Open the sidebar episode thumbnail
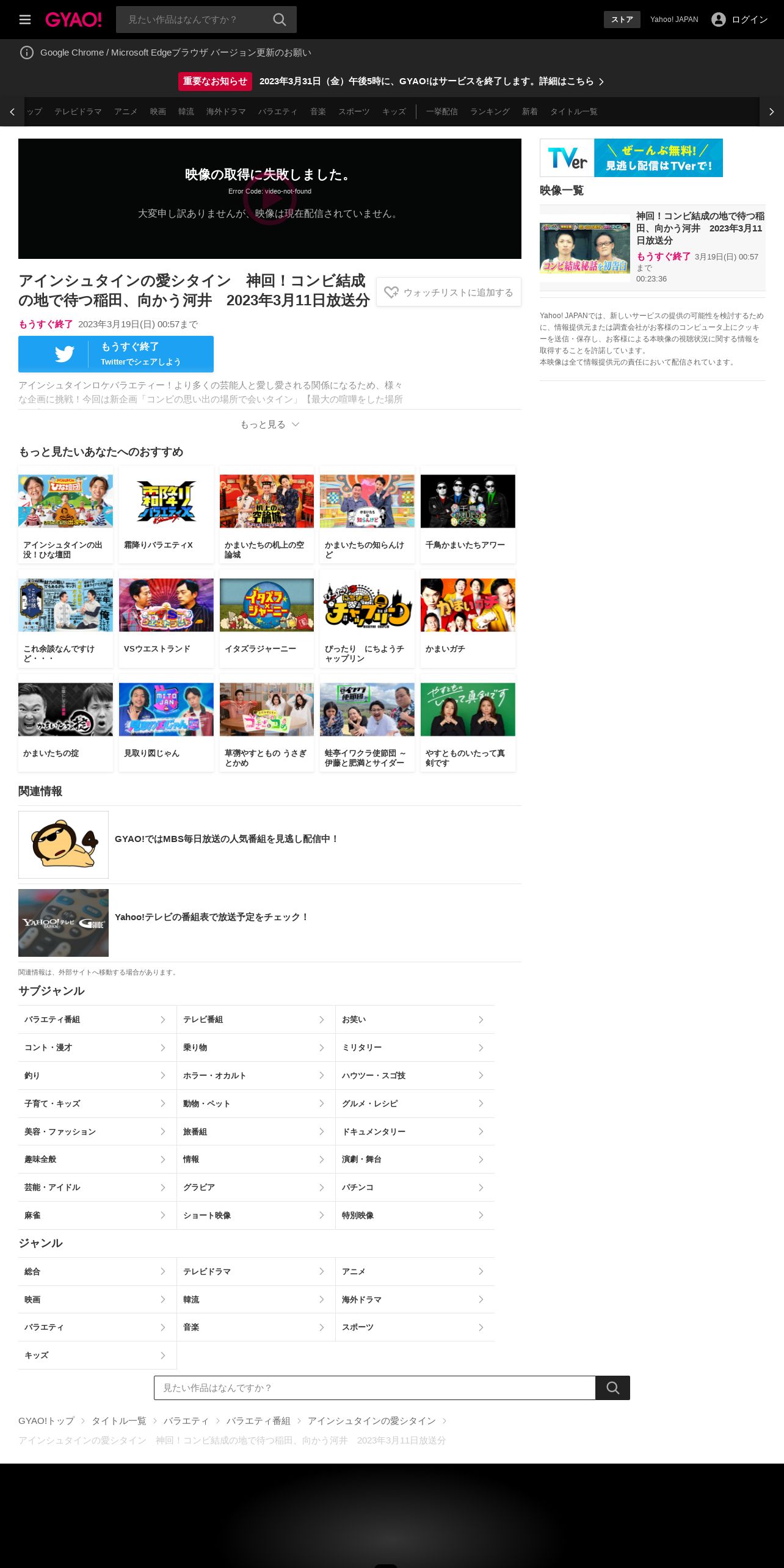Screen dimensions: 784x1568 (585, 248)
